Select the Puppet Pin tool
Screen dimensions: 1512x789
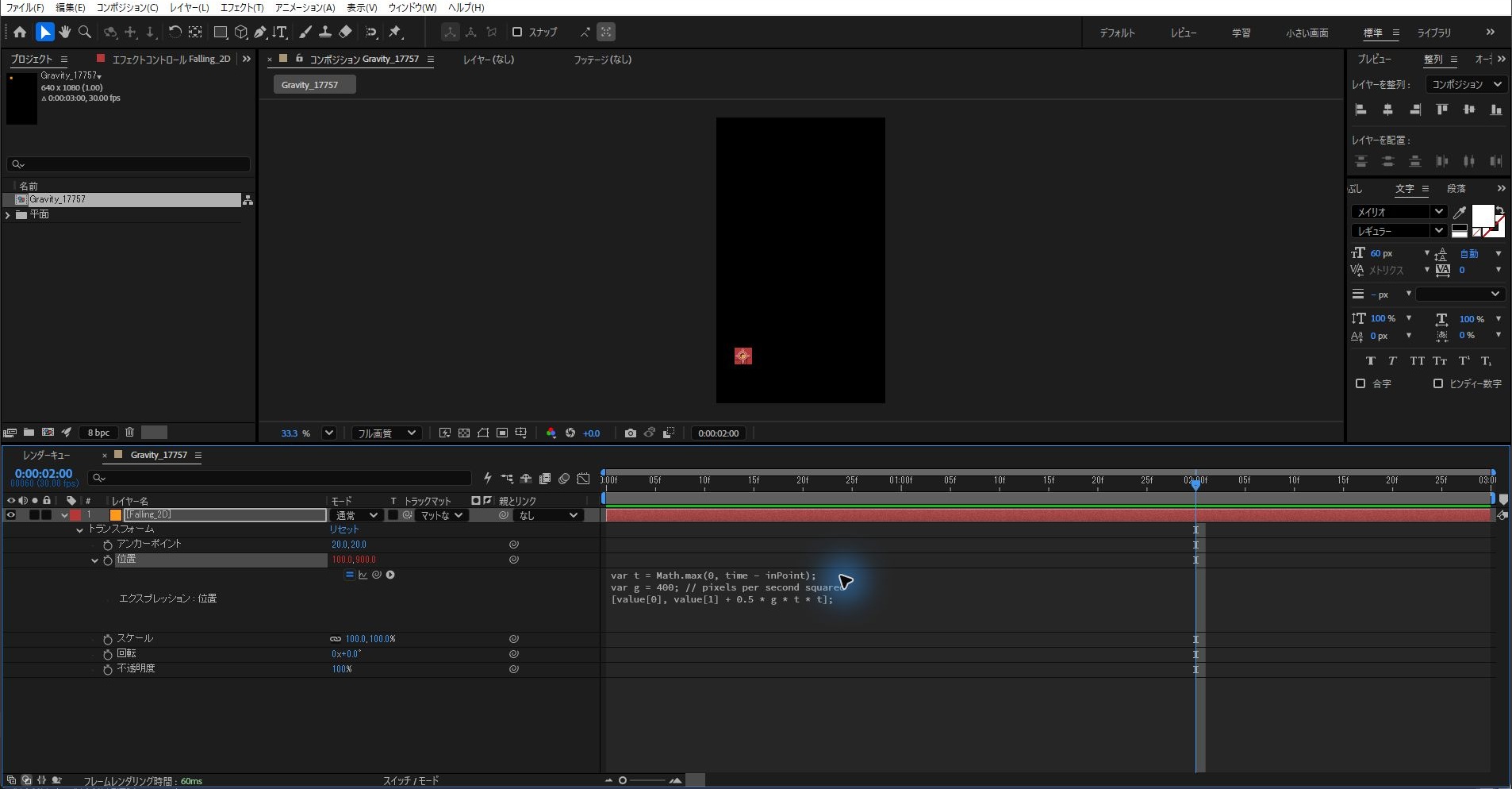pos(395,32)
